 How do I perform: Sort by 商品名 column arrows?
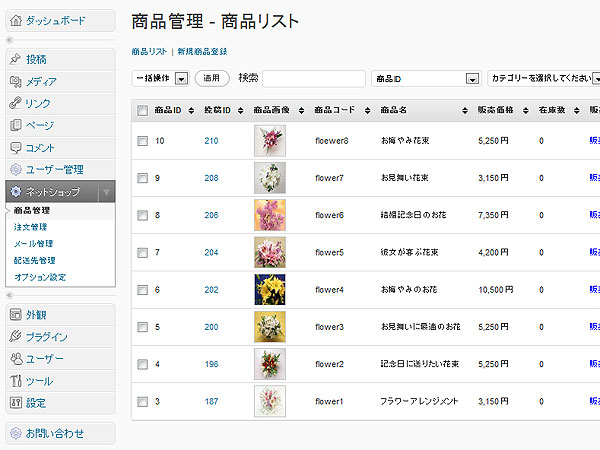(x=465, y=111)
